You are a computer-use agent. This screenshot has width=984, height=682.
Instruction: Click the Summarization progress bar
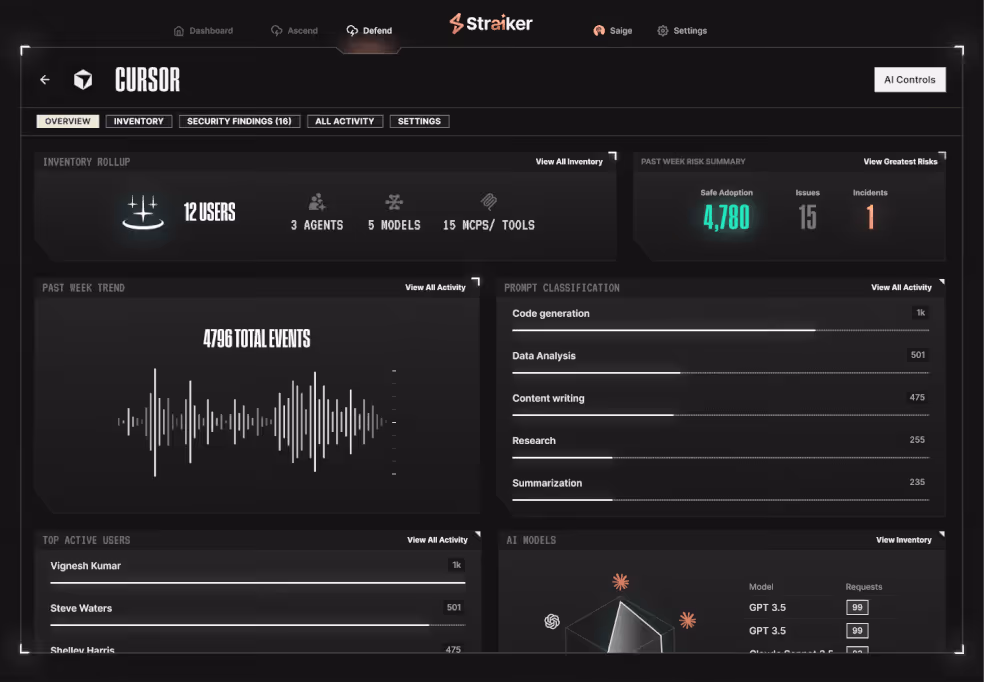(x=720, y=499)
